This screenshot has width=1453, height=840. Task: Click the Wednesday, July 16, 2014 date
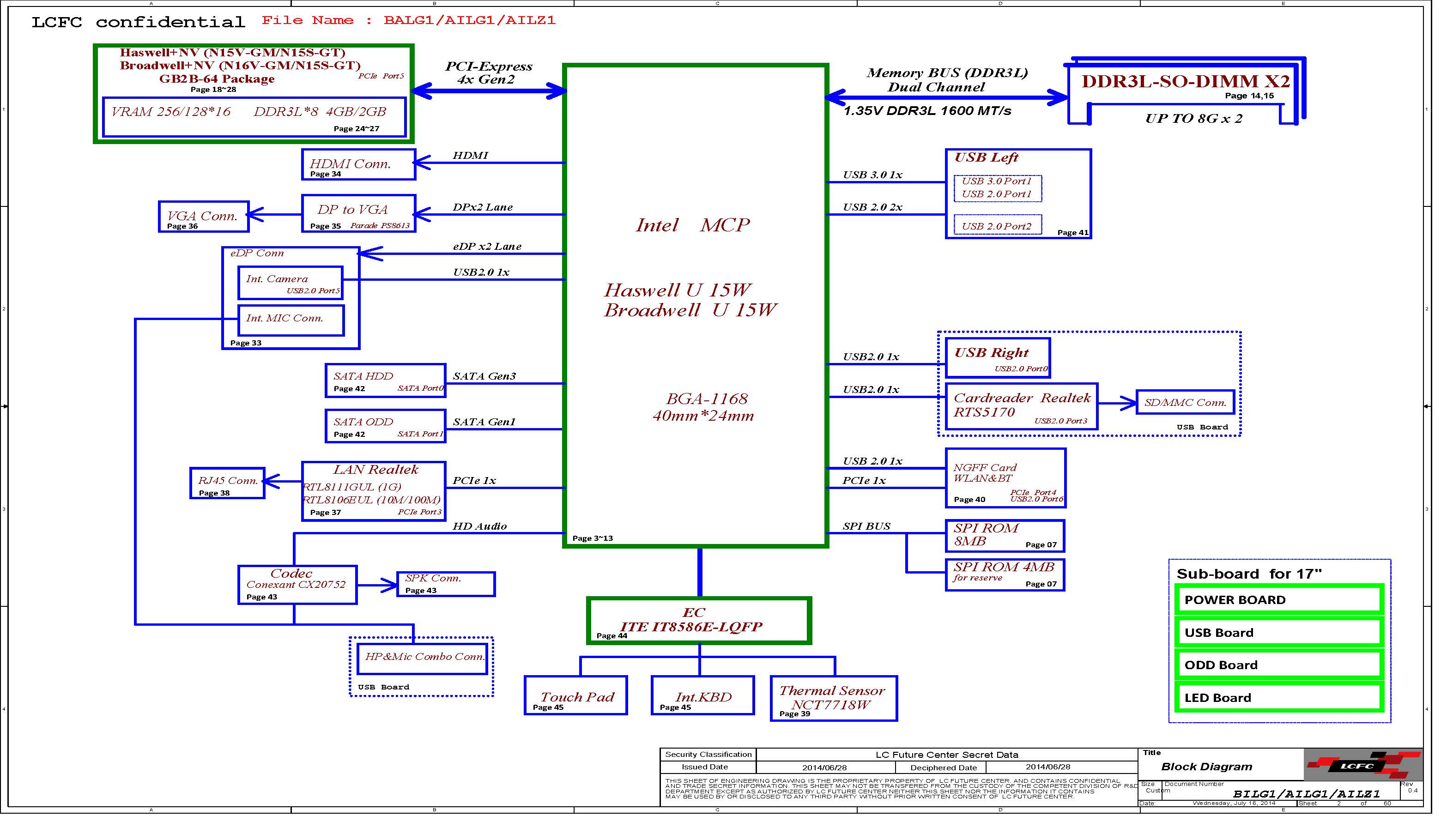[1234, 803]
